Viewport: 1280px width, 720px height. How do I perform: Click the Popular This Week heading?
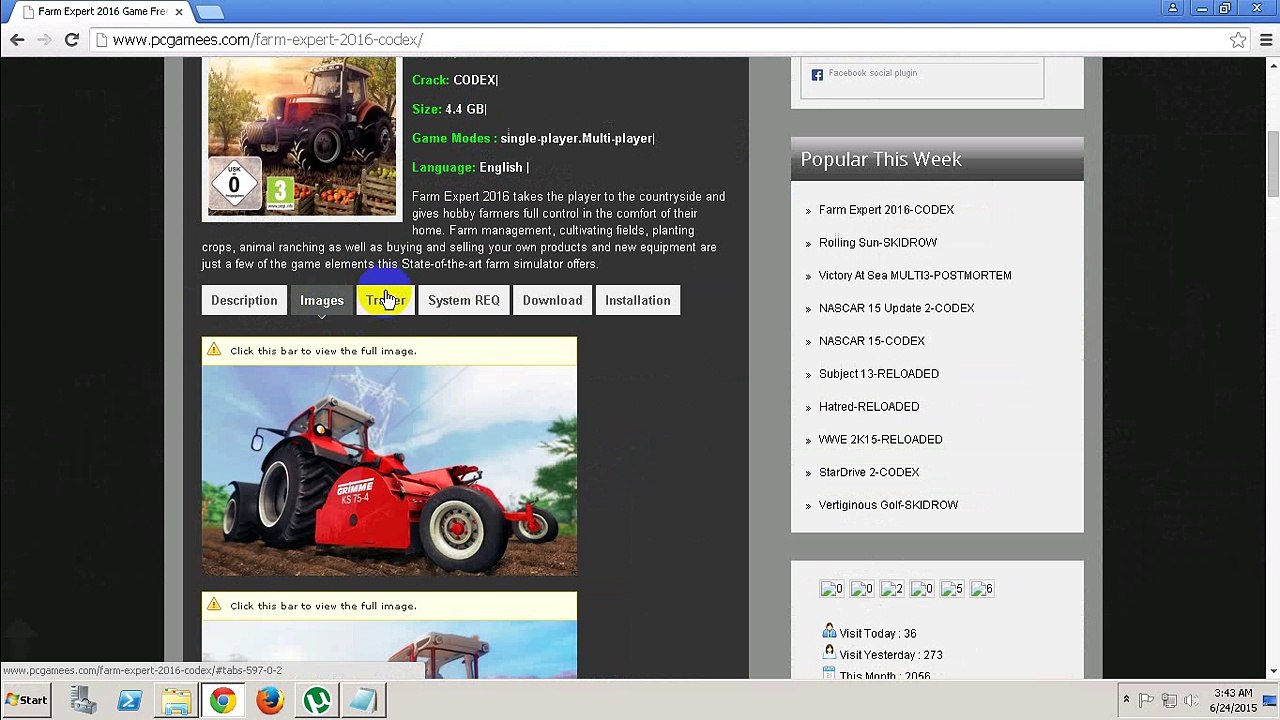coord(881,159)
